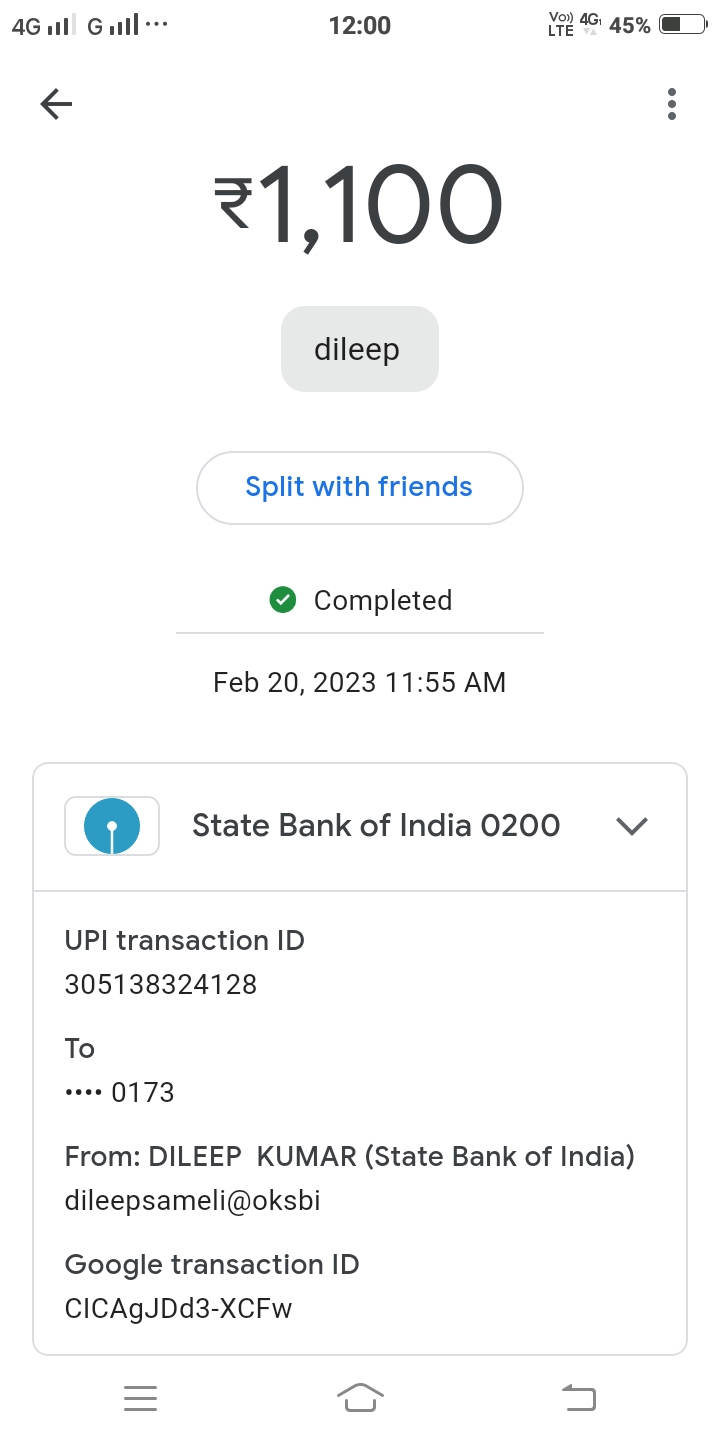Tap the green Completed checkmark icon
This screenshot has height=1440, width=720.
[283, 600]
